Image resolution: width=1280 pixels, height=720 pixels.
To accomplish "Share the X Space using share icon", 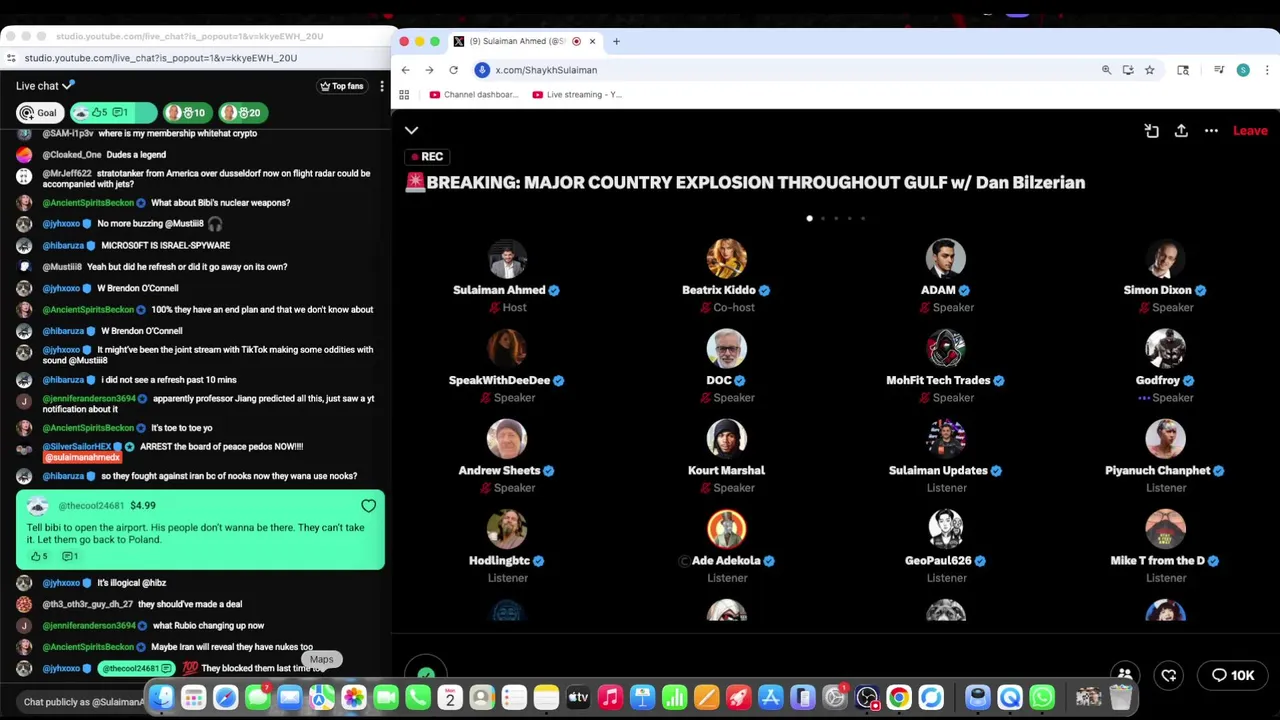I will pos(1181,131).
